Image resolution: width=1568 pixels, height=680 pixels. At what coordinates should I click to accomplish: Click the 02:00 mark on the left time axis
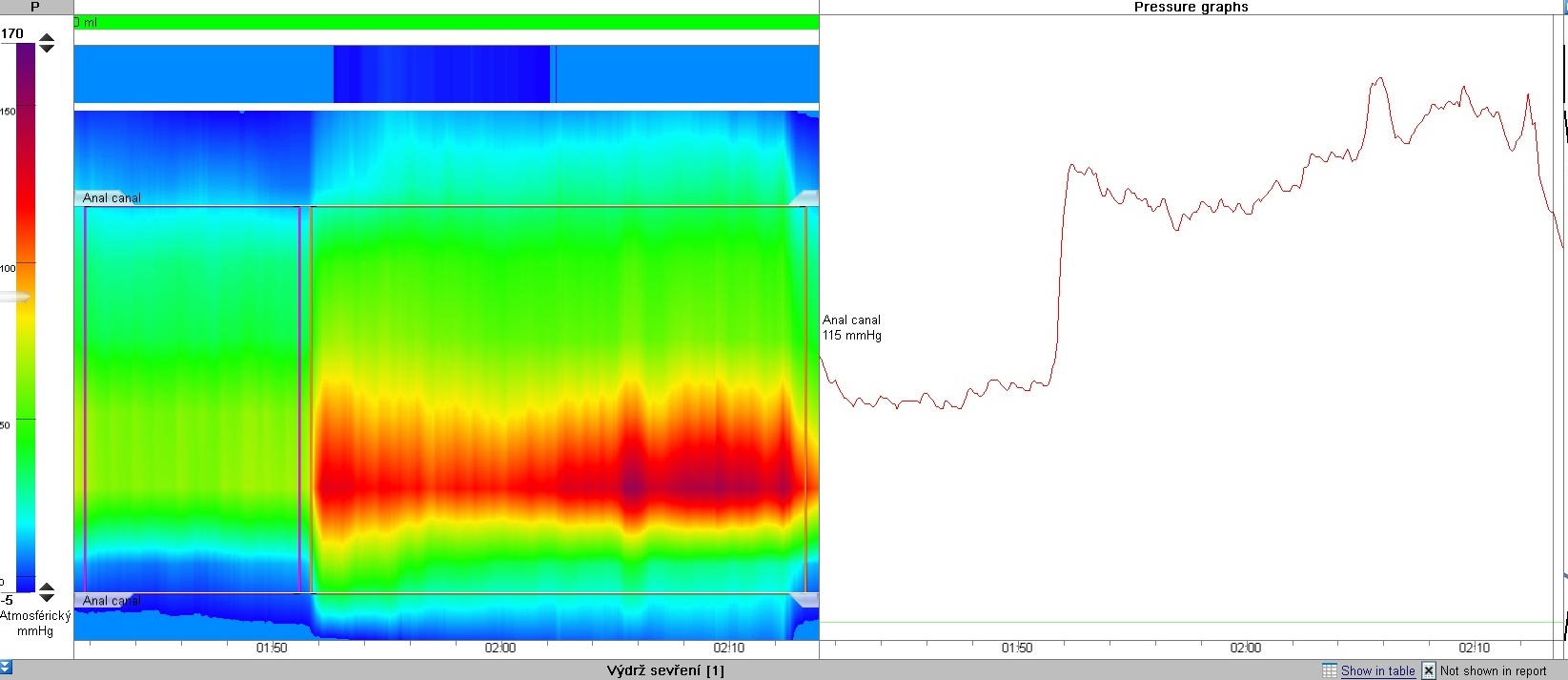(x=500, y=649)
